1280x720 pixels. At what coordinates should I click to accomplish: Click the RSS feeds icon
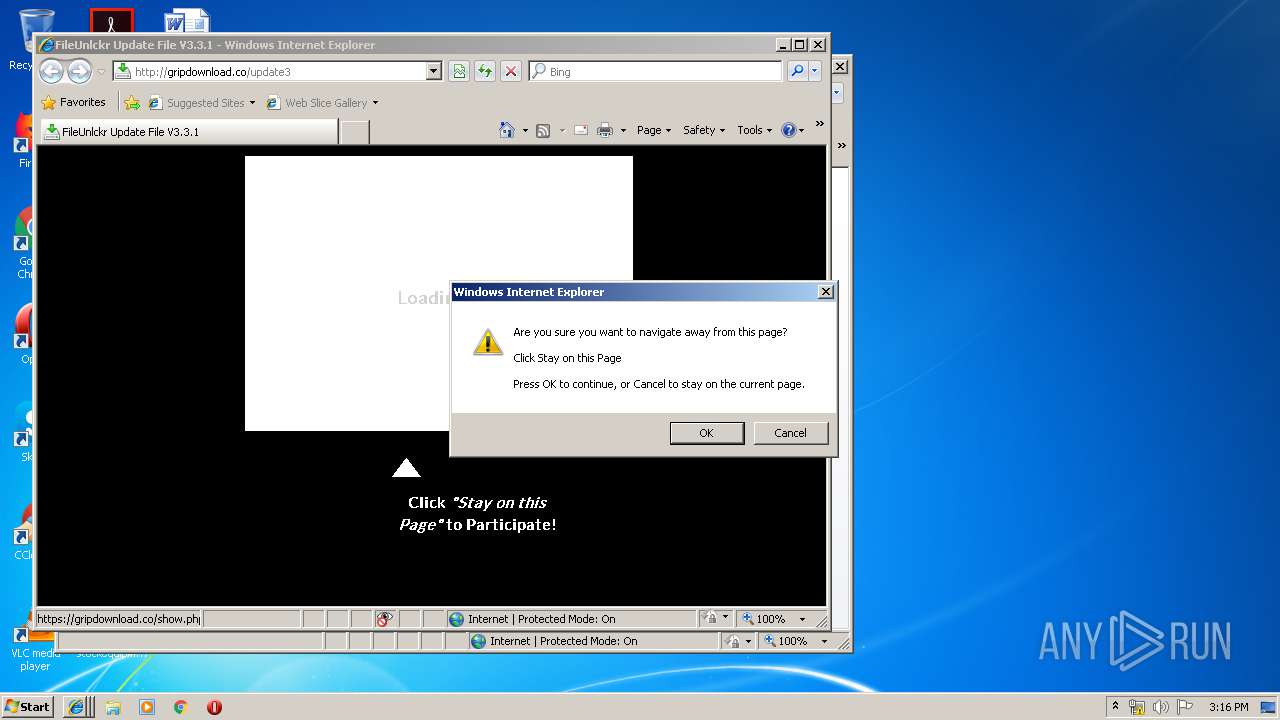coord(543,130)
